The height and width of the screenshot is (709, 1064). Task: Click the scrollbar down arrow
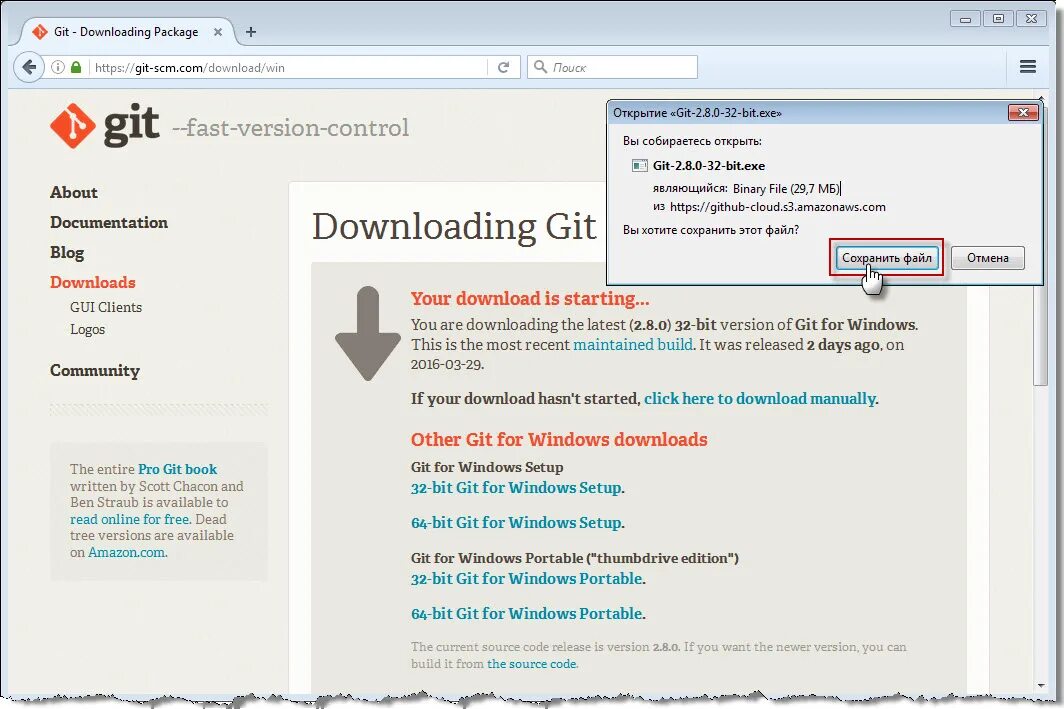(x=1041, y=685)
